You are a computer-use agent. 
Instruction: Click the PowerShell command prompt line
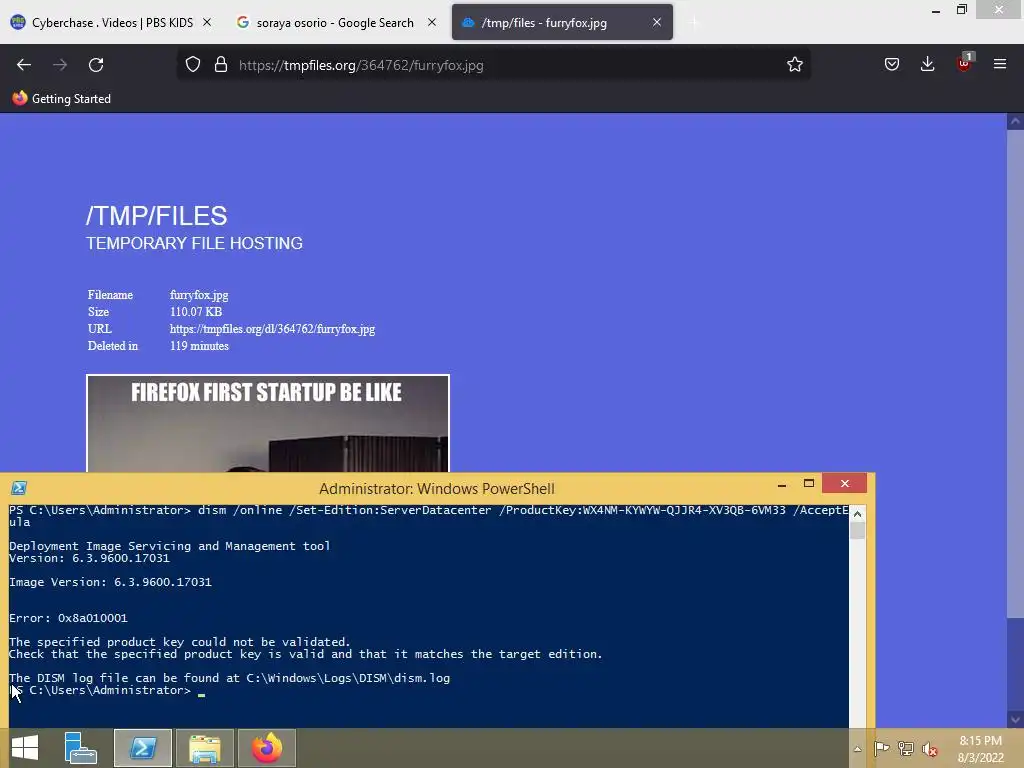coord(107,690)
